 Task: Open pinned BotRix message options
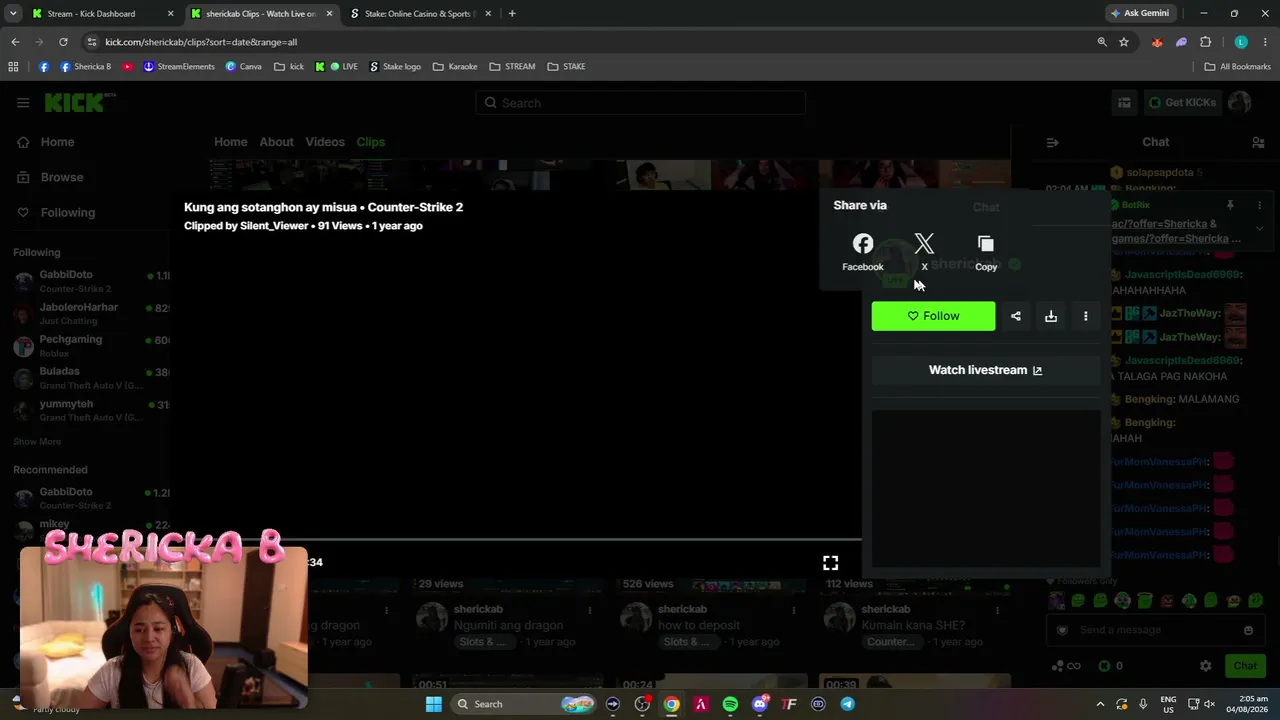pos(1260,205)
